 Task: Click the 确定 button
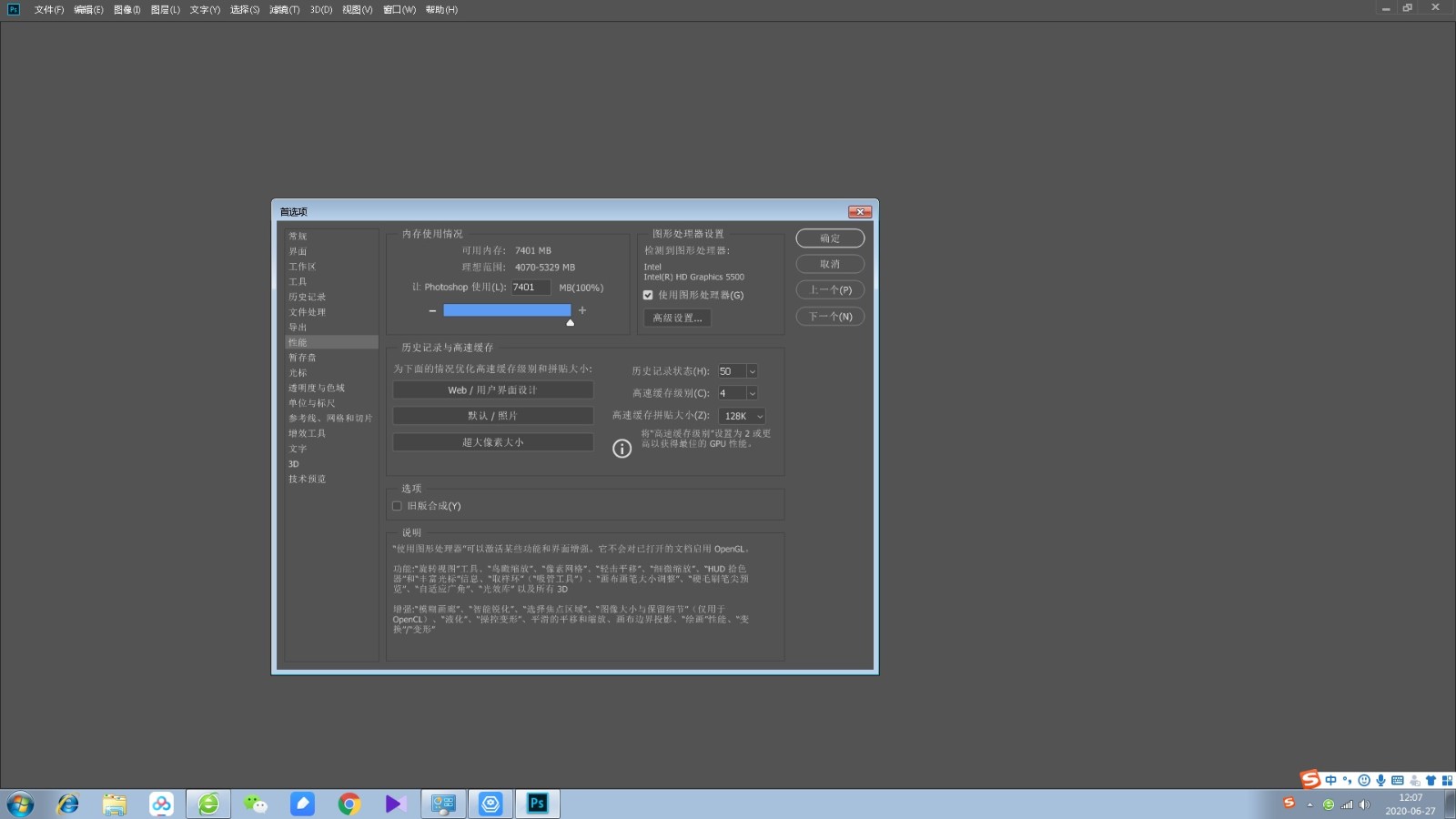(829, 238)
